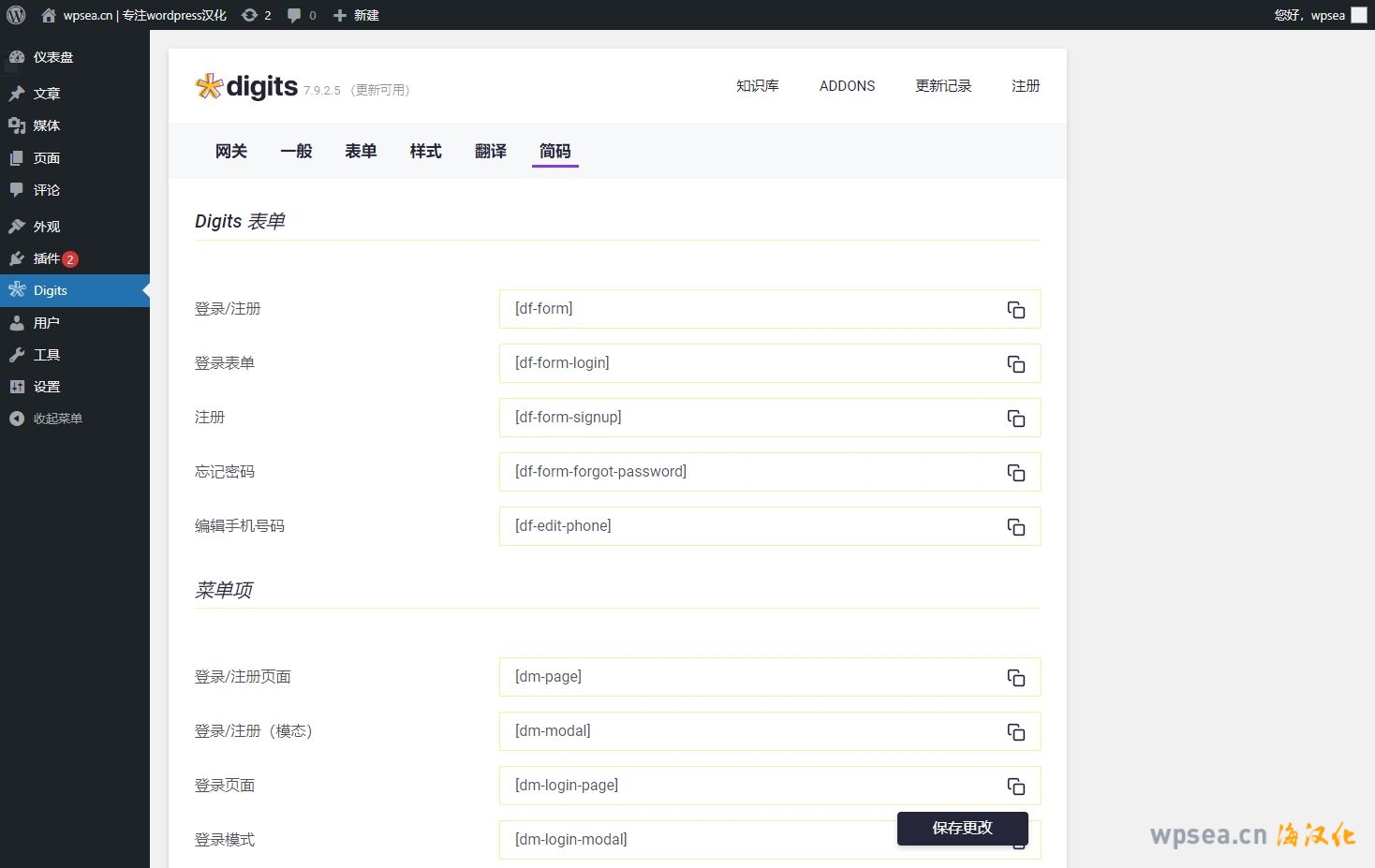Viewport: 1375px width, 868px height.
Task: Click the WordPress logo in admin bar
Action: (x=16, y=15)
